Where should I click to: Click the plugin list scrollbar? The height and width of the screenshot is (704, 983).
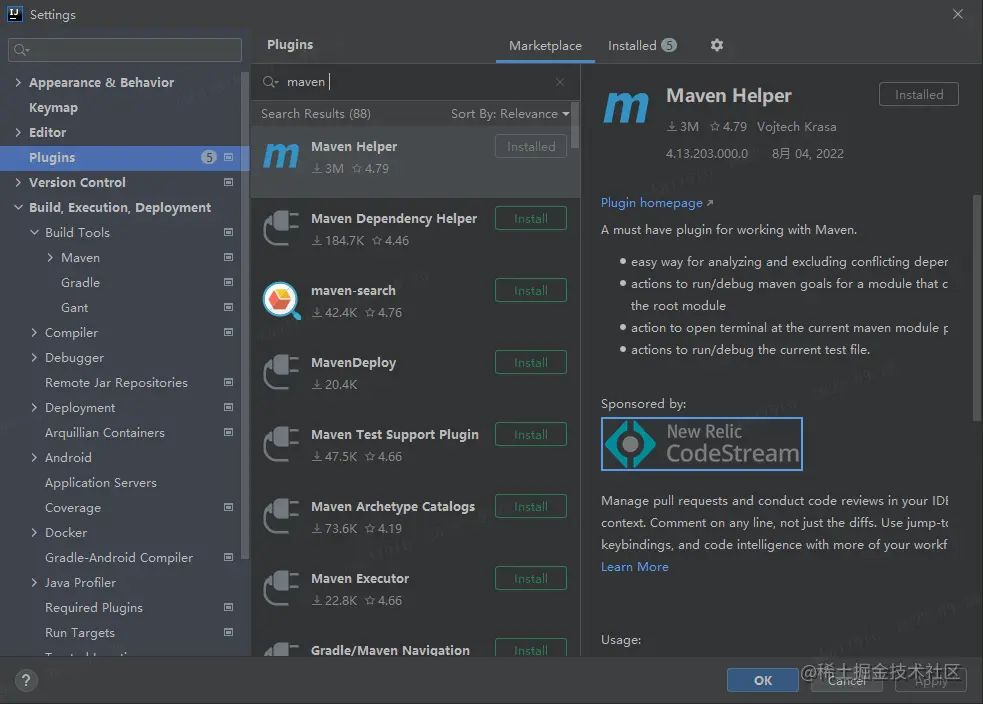575,125
